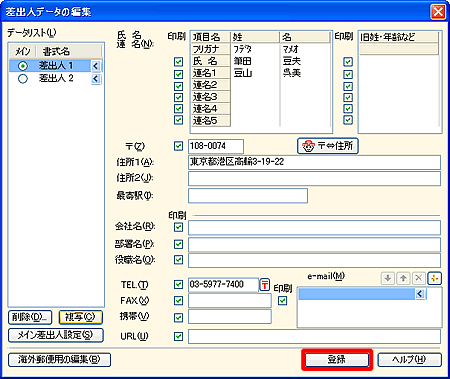Screen dimensions: 450x379
Task: Toggle FAX print checkbox
Action: (178, 301)
